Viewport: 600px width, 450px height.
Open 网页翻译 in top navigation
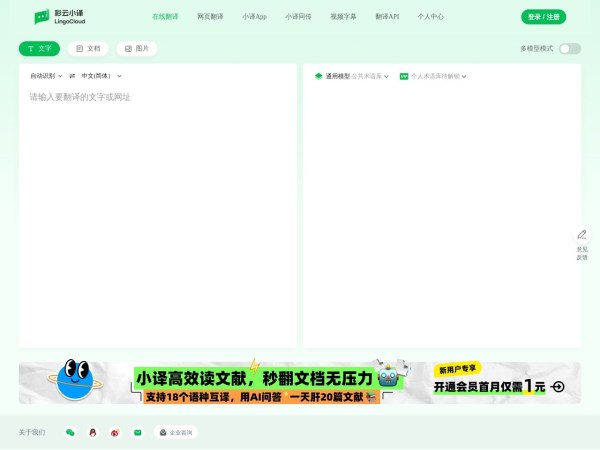(210, 17)
